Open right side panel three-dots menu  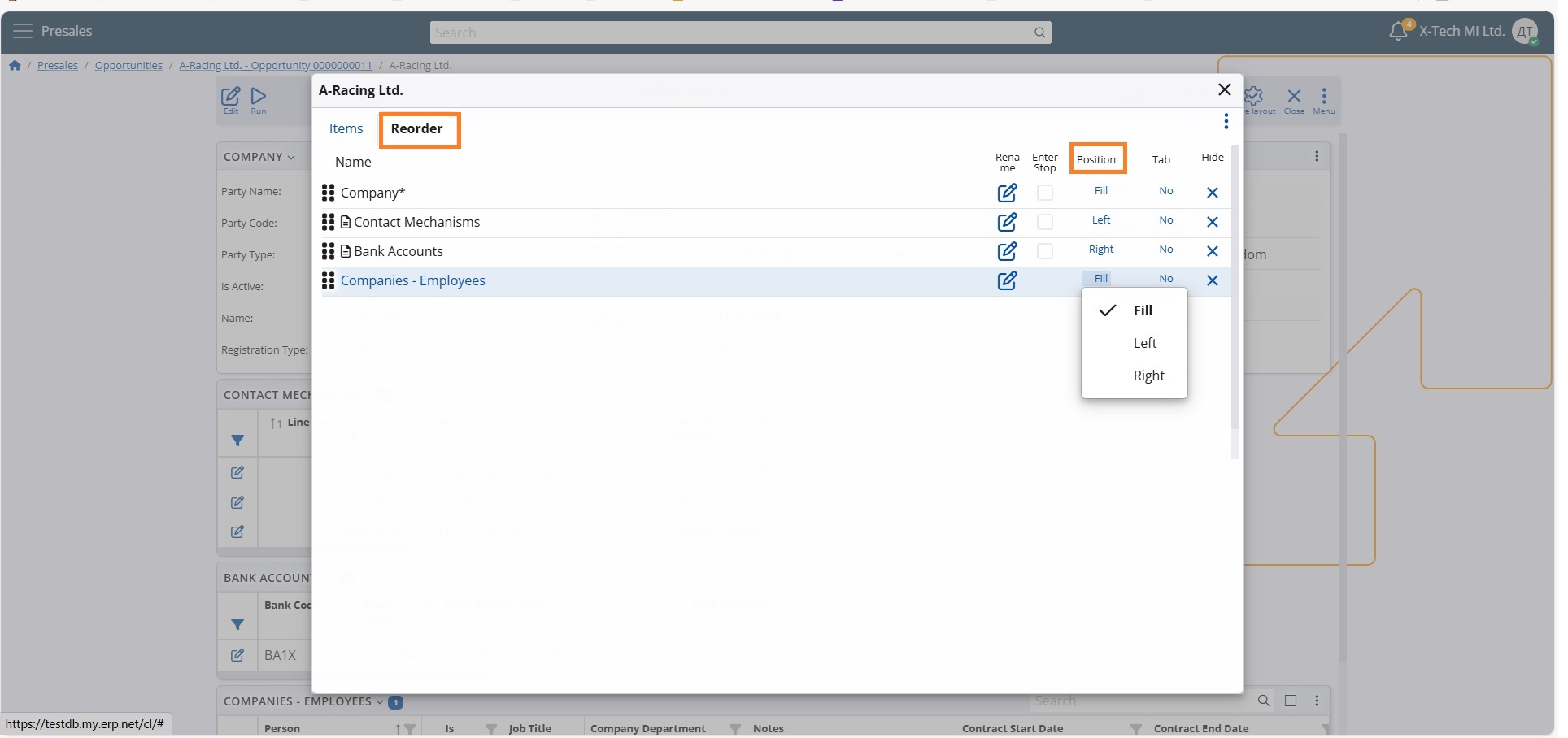coord(1316,156)
